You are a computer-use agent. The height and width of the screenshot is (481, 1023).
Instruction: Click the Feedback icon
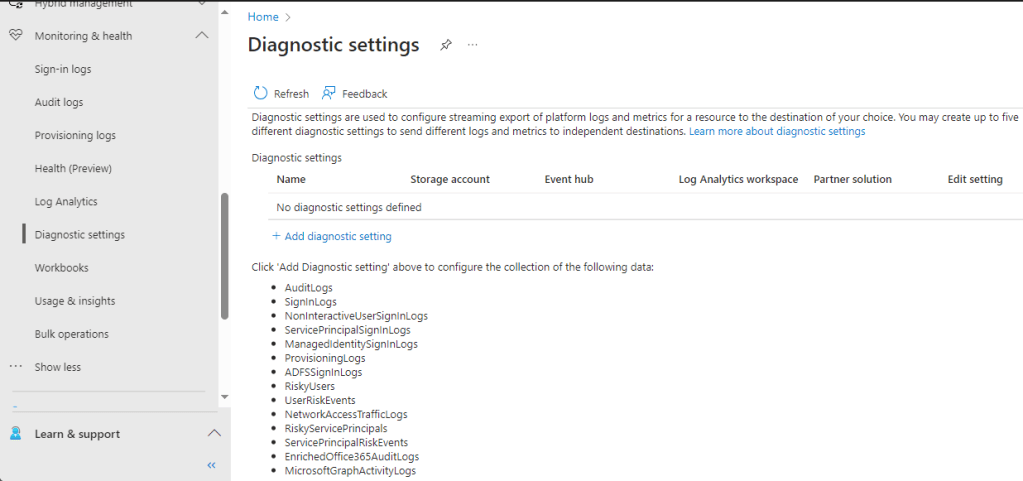click(x=329, y=94)
